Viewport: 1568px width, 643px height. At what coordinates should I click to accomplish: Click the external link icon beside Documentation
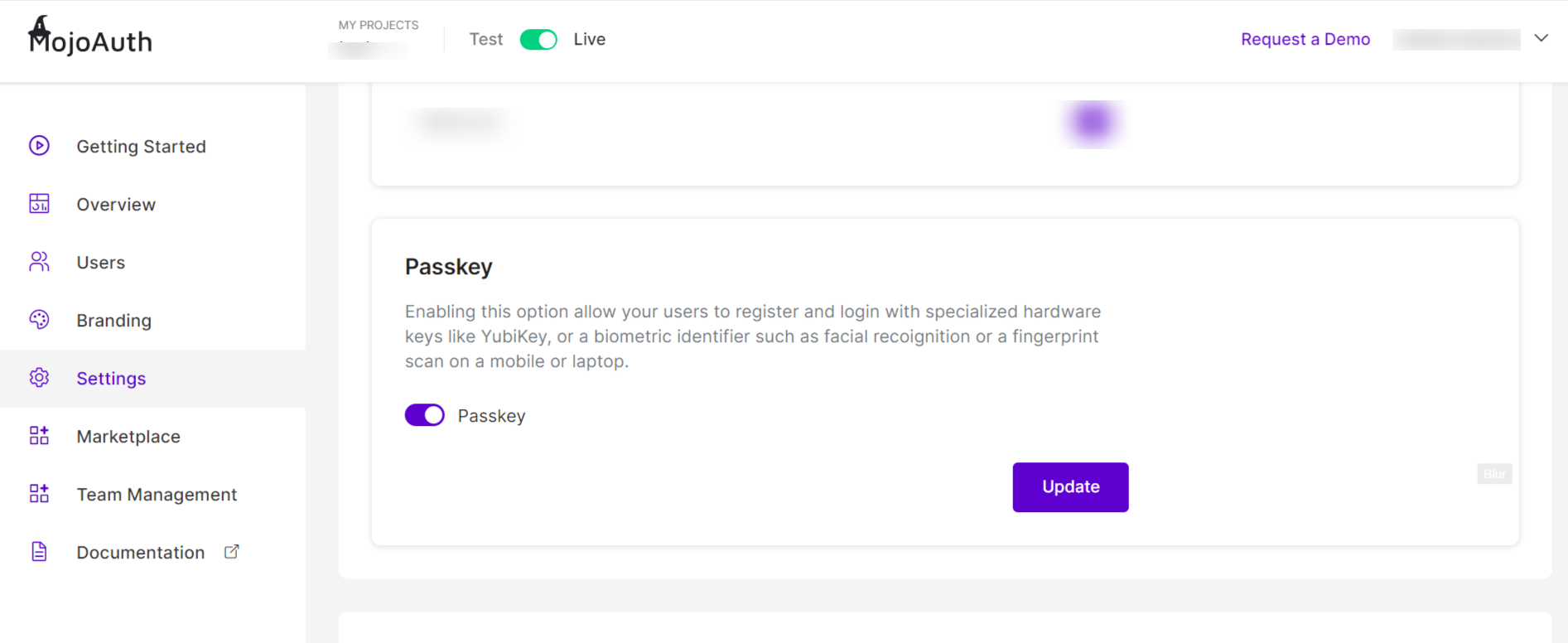click(x=232, y=552)
